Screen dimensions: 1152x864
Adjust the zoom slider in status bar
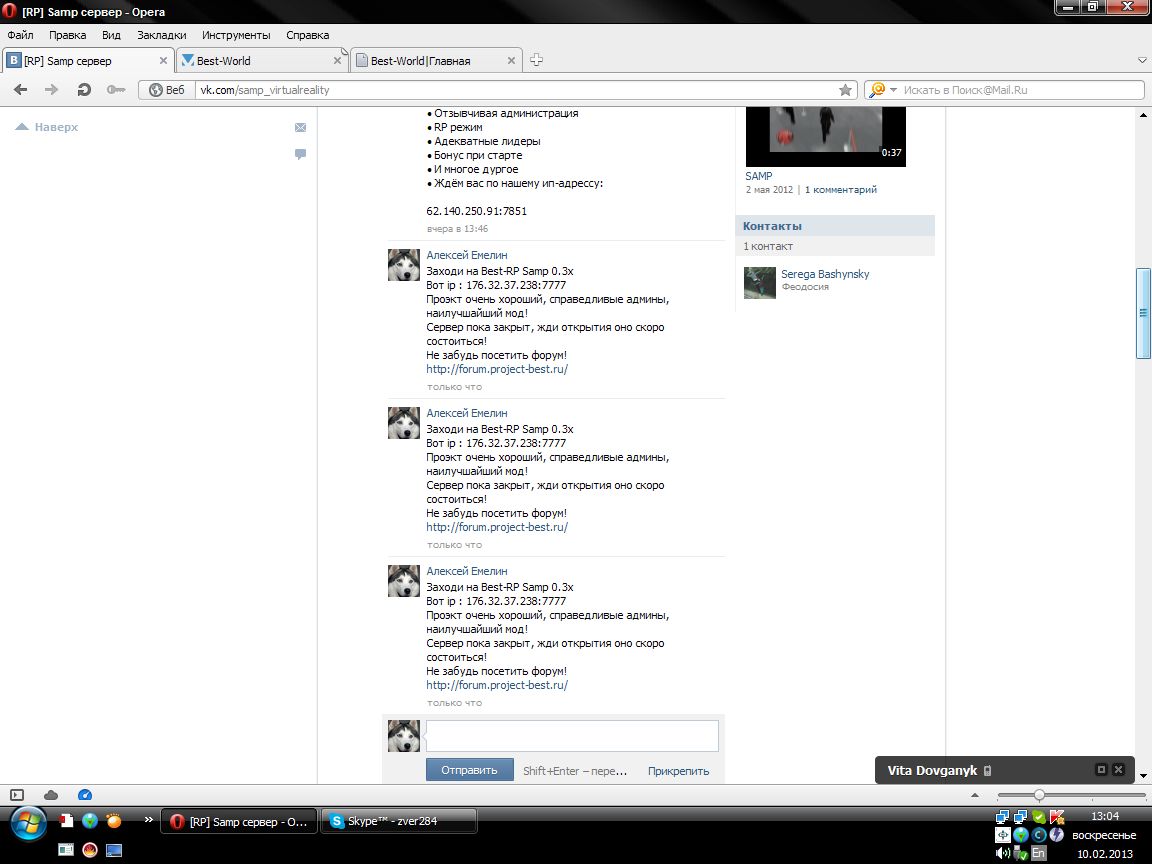click(1039, 795)
